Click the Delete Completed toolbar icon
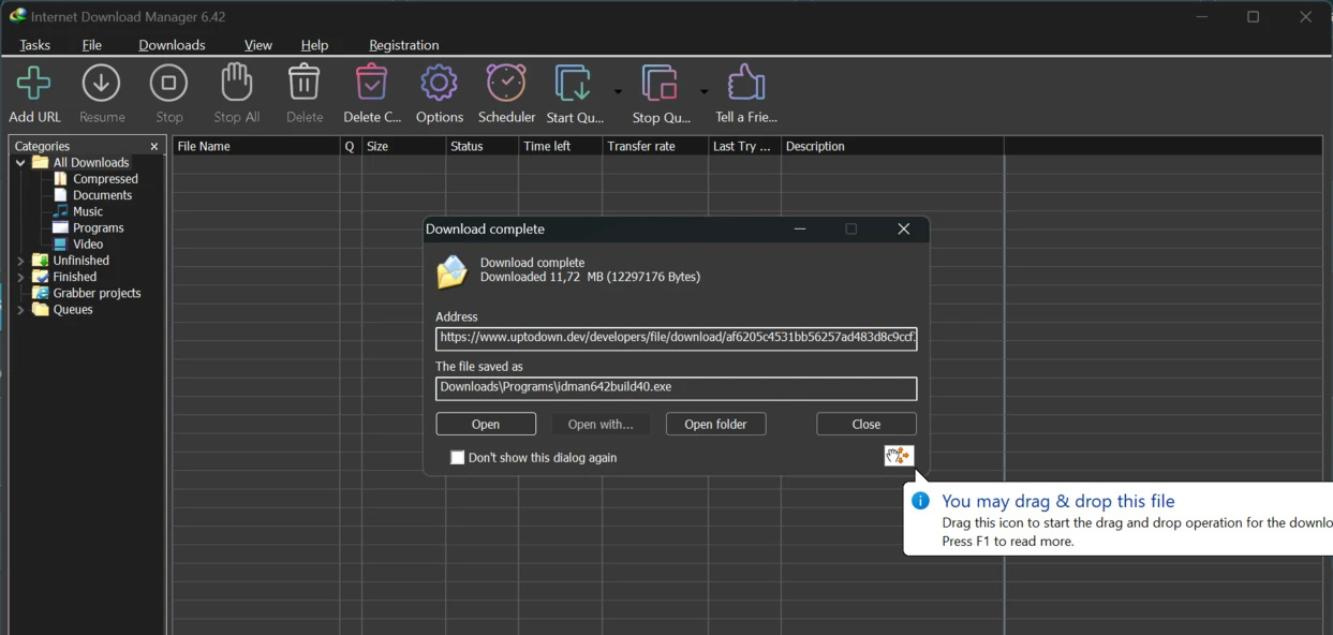1333x635 pixels. [372, 84]
